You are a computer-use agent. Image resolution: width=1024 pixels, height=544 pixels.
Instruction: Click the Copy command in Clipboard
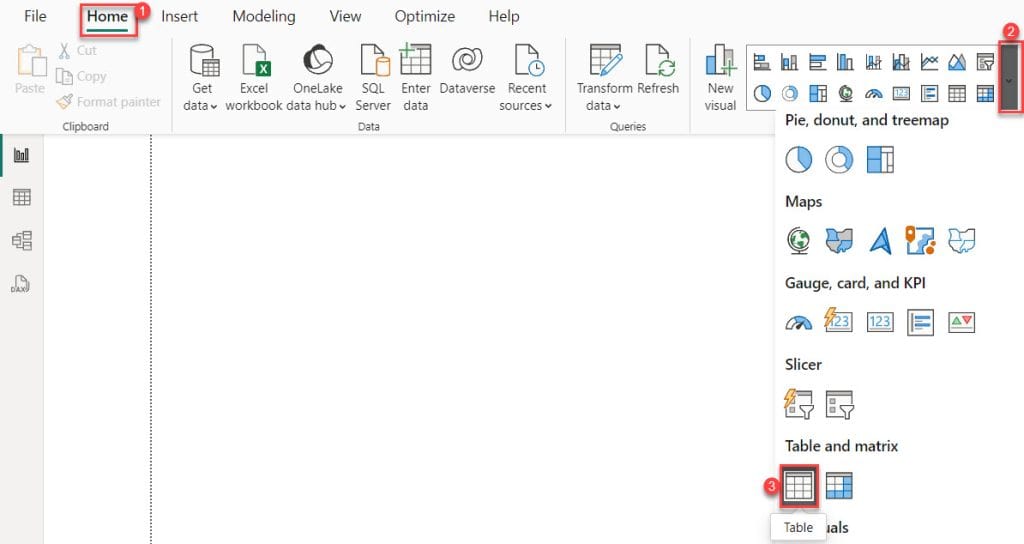[x=81, y=76]
